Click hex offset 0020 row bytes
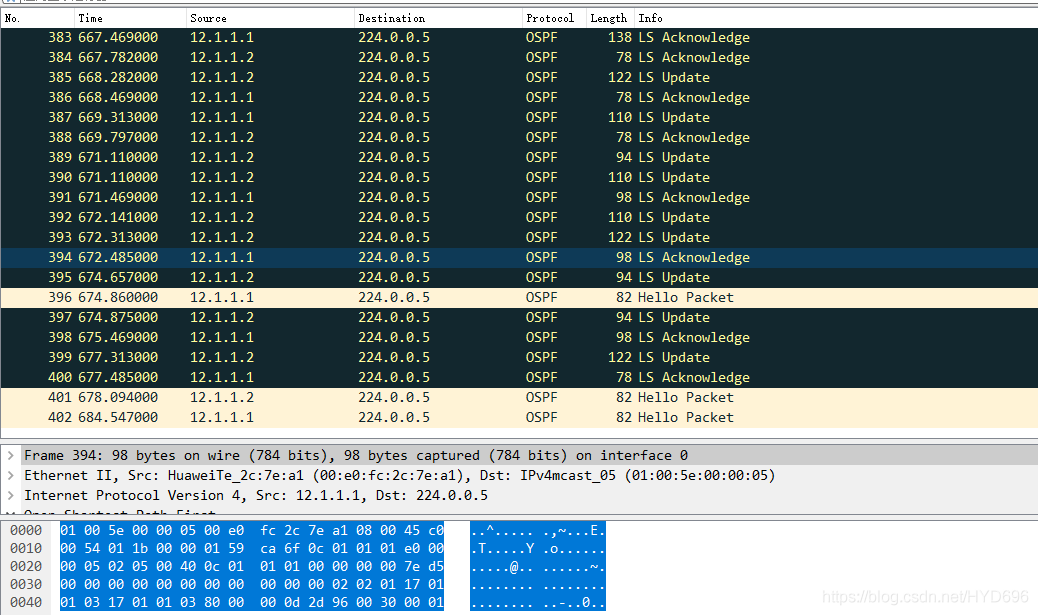The width and height of the screenshot is (1038, 615). [x=252, y=567]
